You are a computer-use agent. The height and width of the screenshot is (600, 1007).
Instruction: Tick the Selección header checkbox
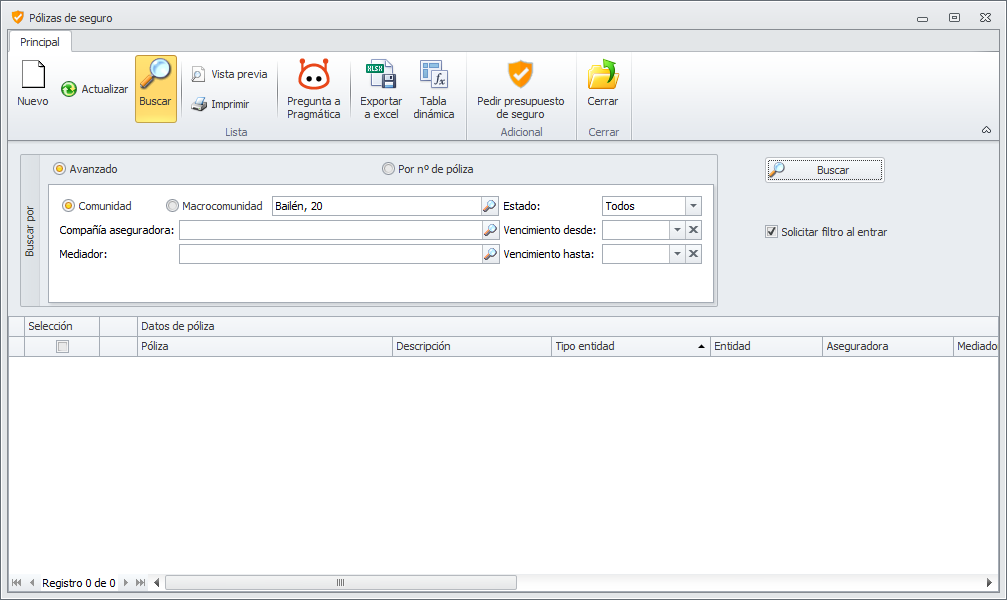click(62, 347)
